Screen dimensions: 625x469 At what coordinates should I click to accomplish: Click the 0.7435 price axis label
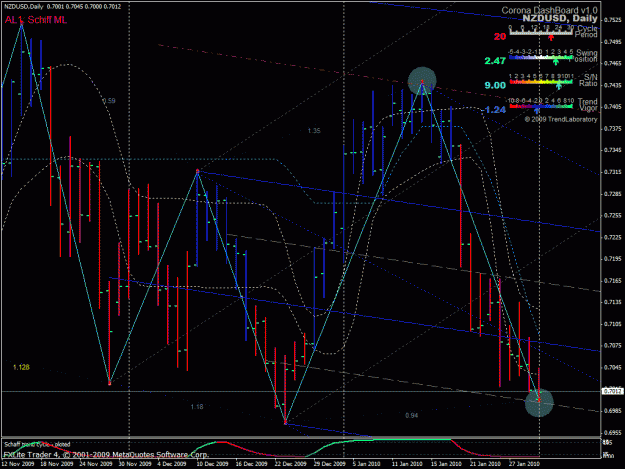pos(613,85)
